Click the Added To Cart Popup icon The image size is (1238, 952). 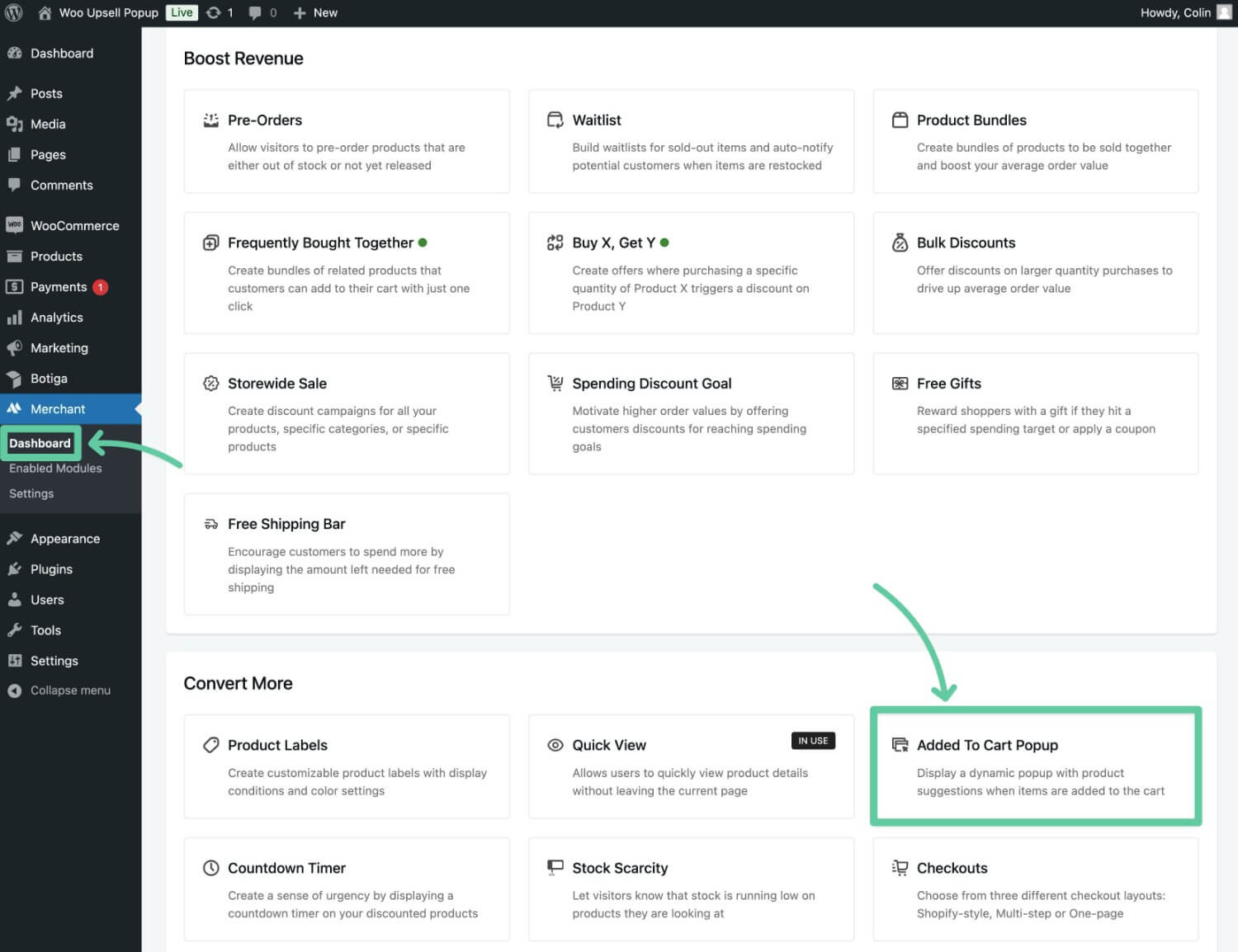[x=900, y=745]
